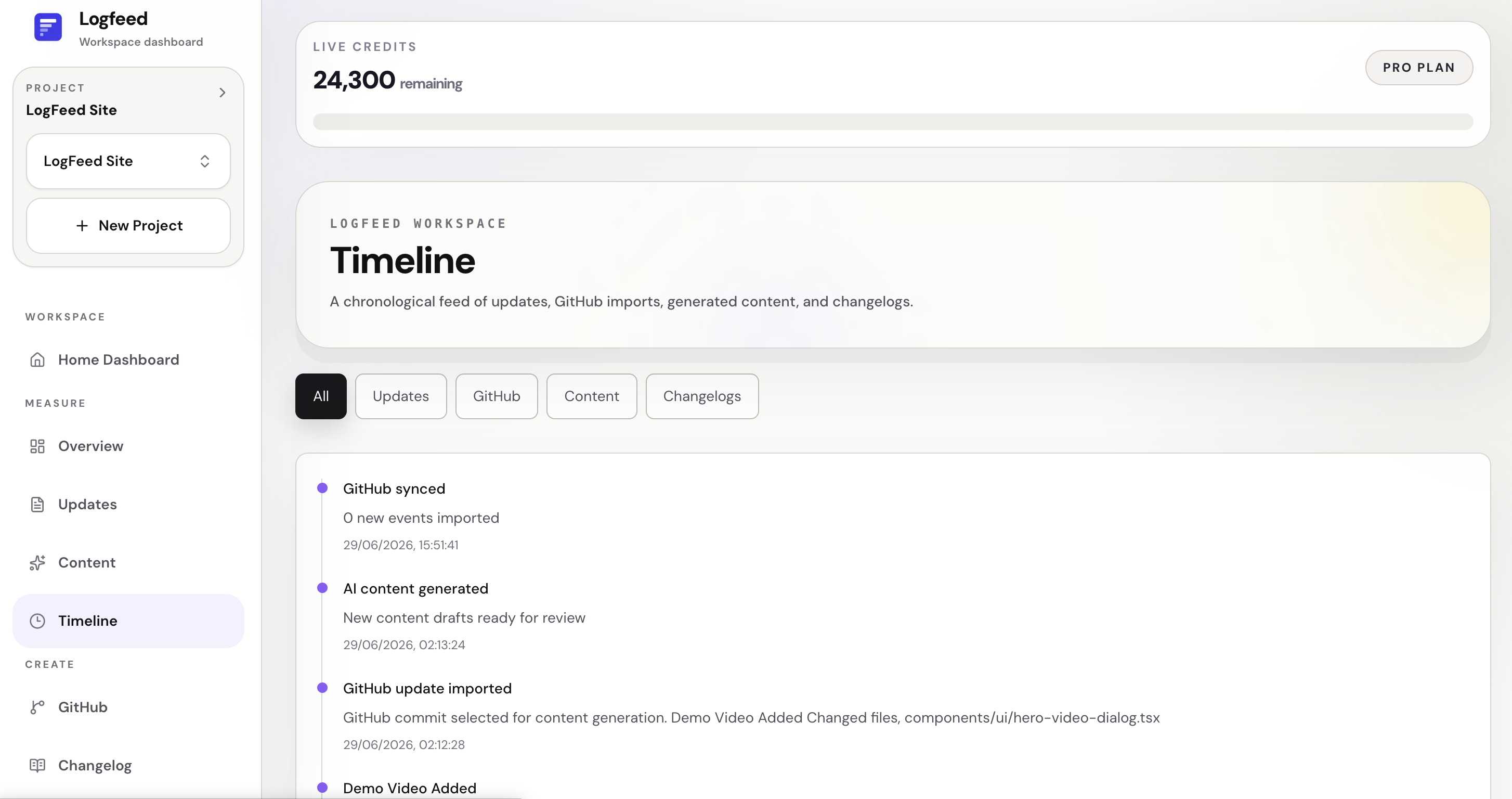Image resolution: width=1512 pixels, height=799 pixels.
Task: Open the GitHub synced entry title
Action: tap(394, 489)
